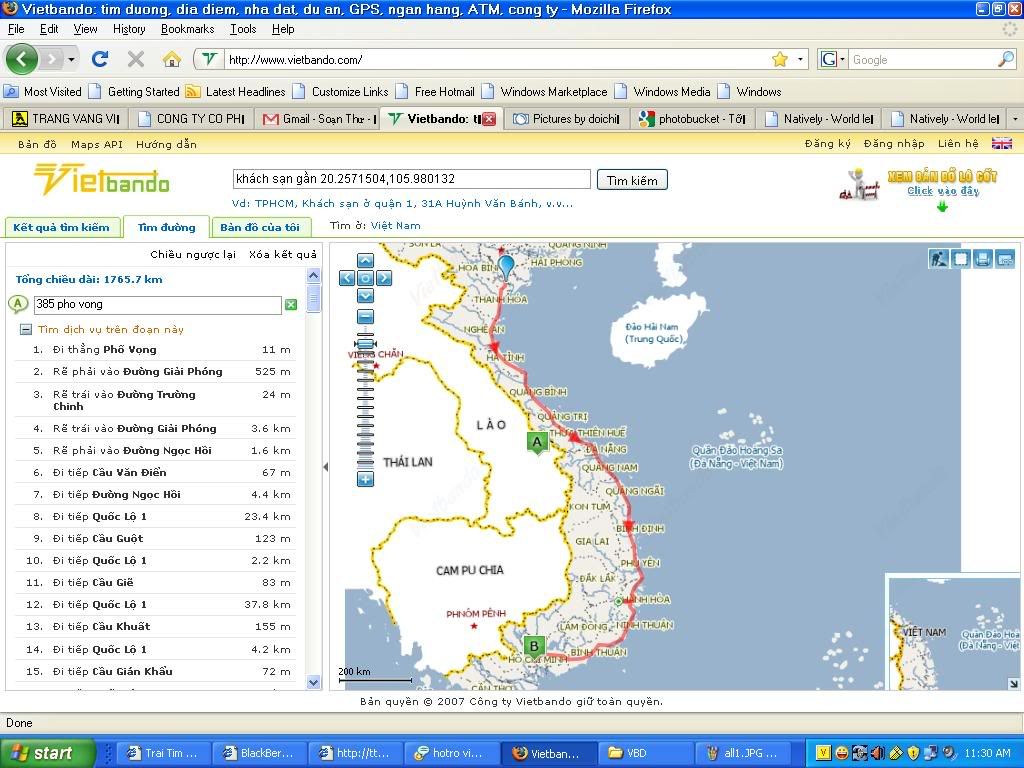Image resolution: width=1024 pixels, height=768 pixels.
Task: Switch language with UK flag icon
Action: tap(1001, 144)
